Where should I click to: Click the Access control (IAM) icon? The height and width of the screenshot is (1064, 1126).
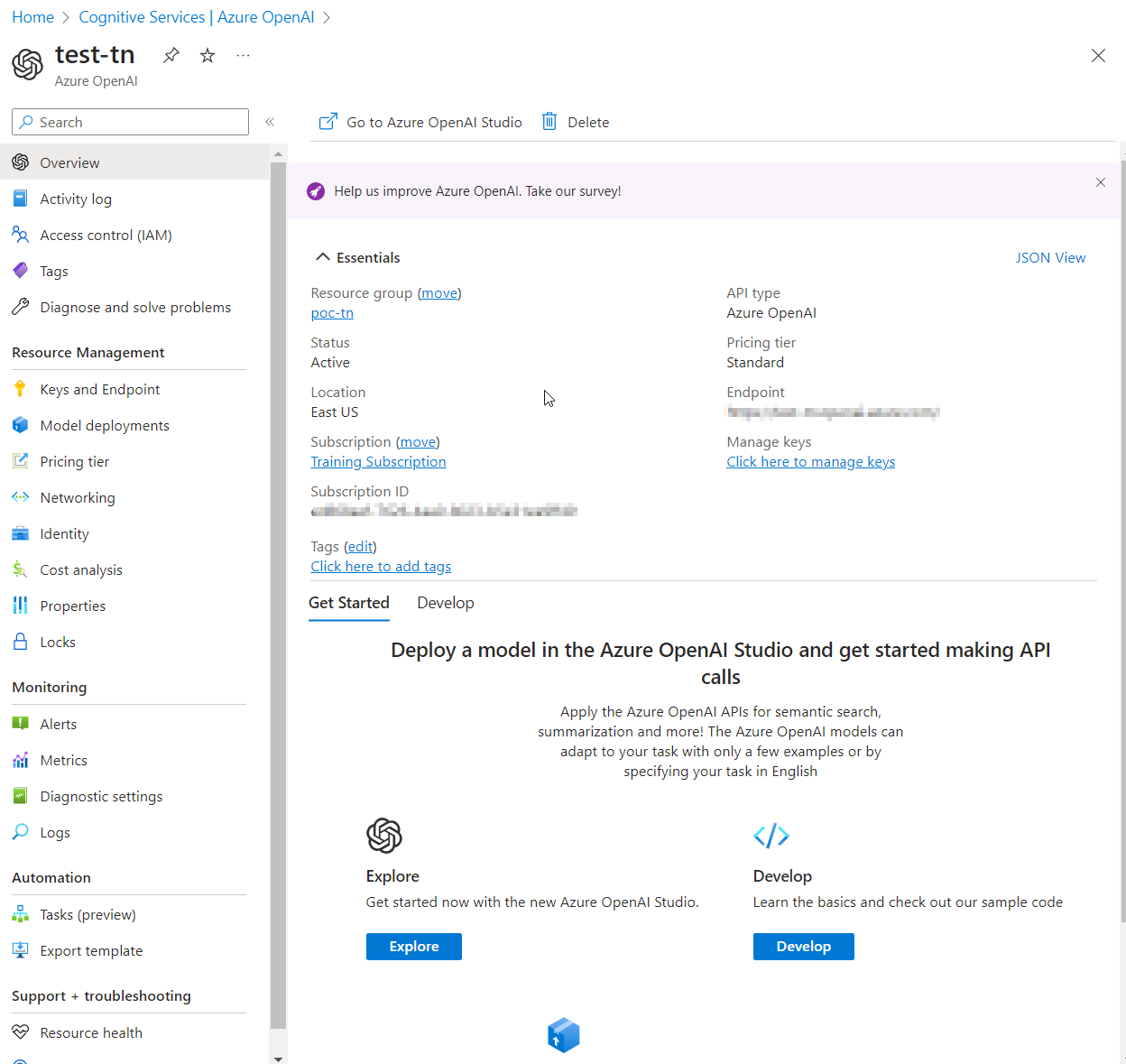(21, 235)
